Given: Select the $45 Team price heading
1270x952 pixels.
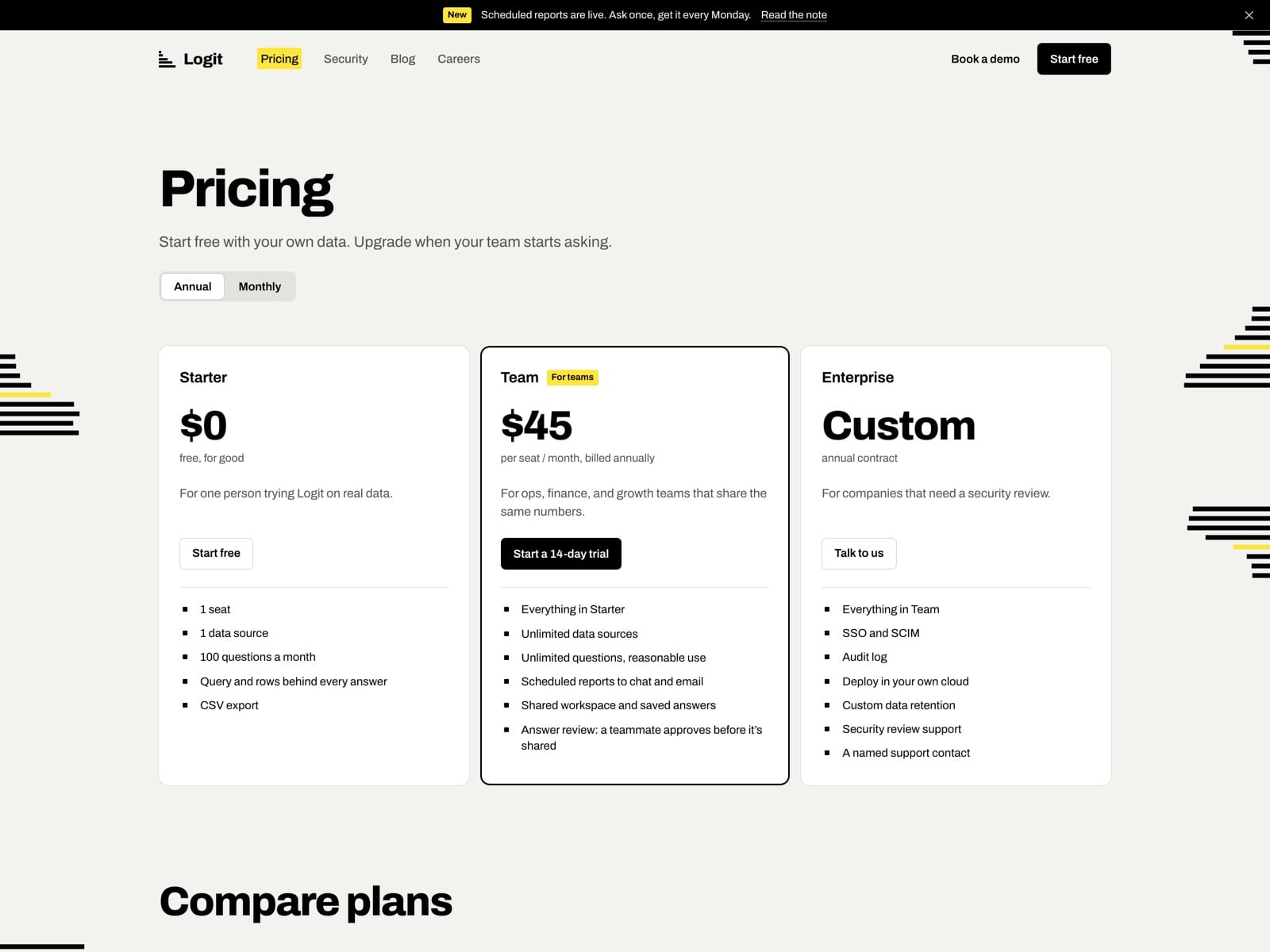Looking at the screenshot, I should click(x=537, y=426).
